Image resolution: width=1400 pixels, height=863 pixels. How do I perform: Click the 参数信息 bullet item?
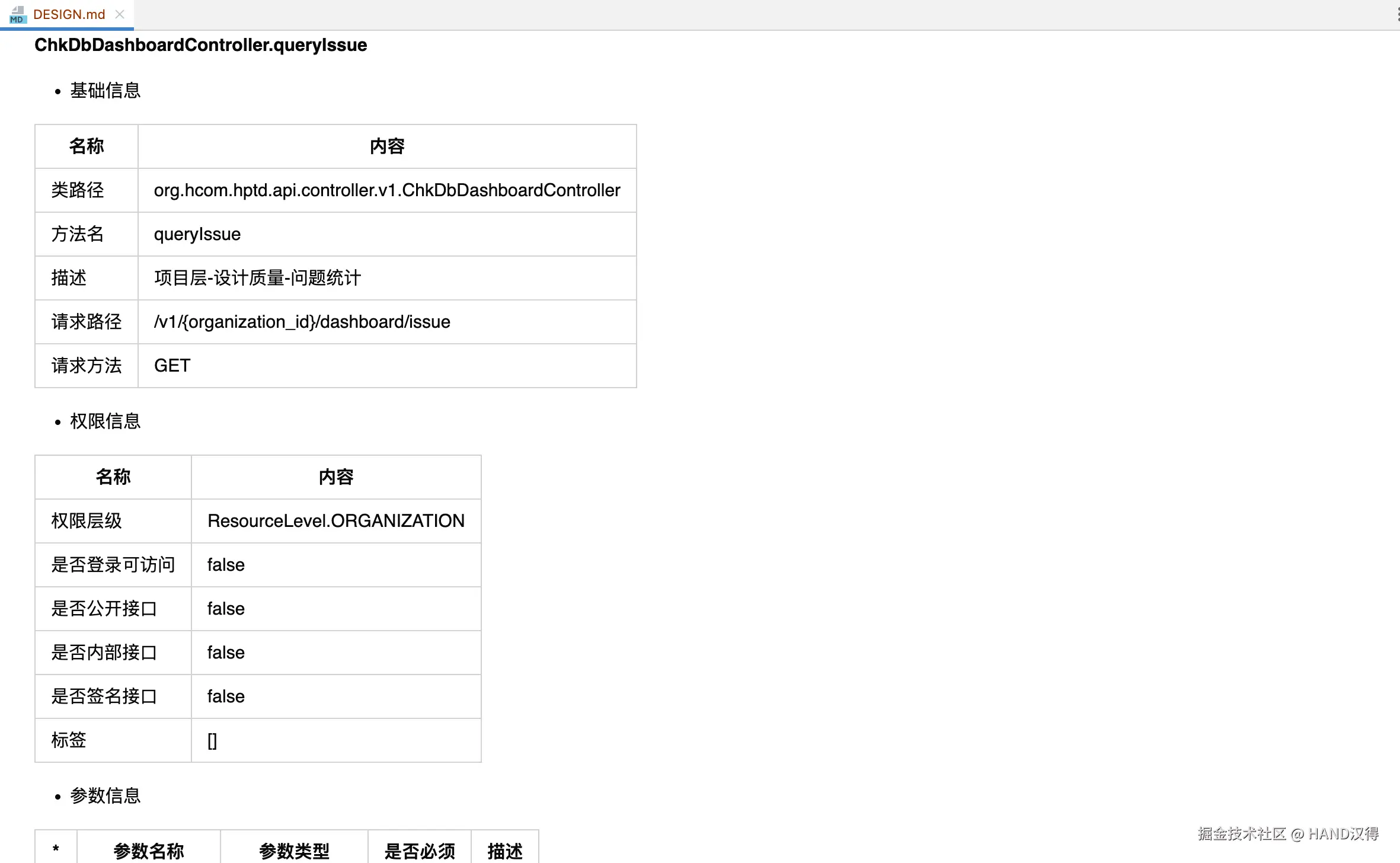[105, 796]
